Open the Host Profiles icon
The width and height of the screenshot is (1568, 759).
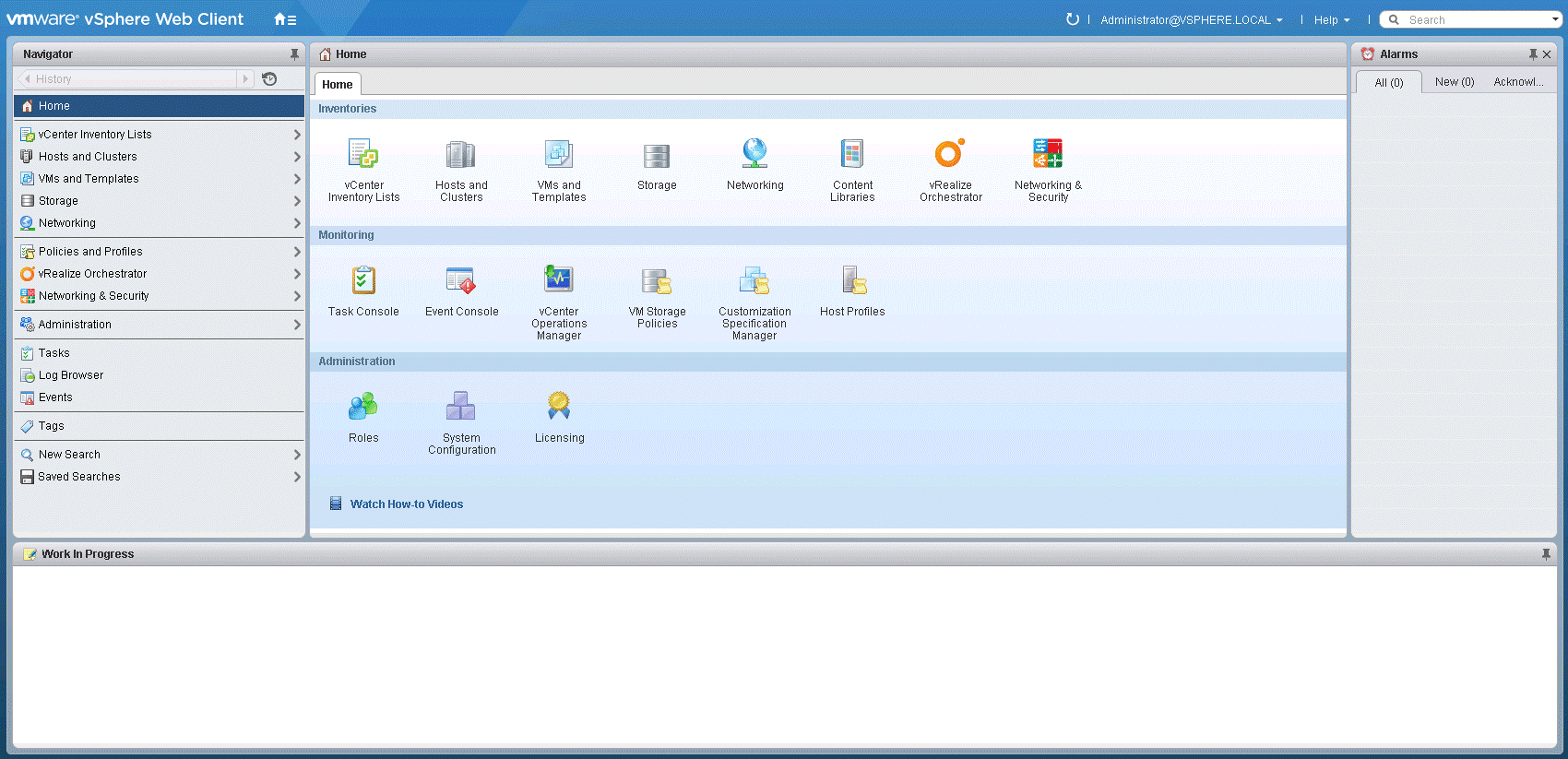(x=852, y=280)
